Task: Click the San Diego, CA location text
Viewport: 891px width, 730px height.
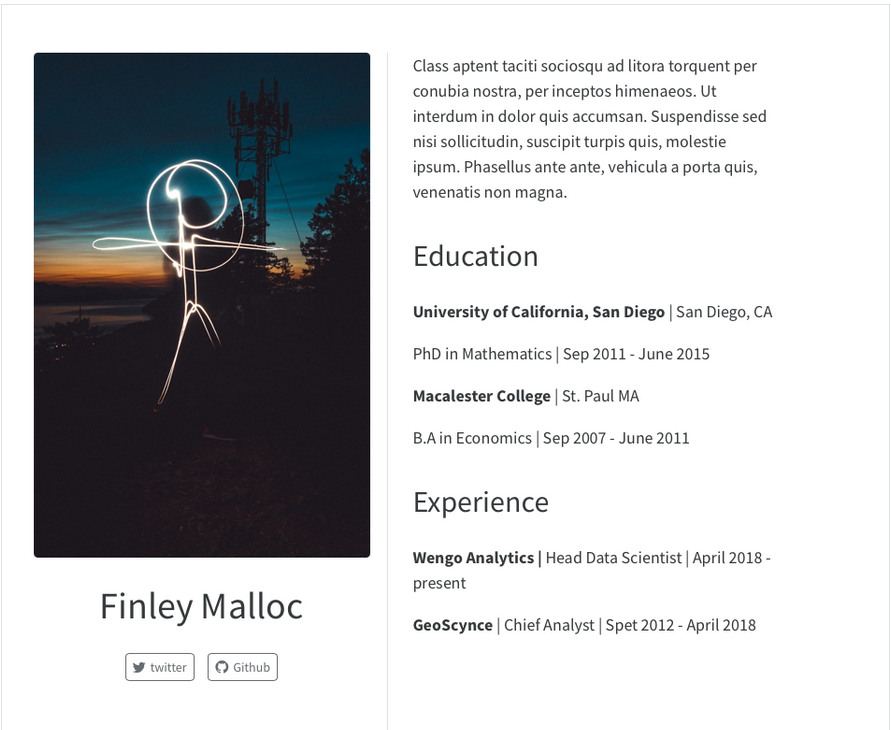Action: (x=724, y=312)
